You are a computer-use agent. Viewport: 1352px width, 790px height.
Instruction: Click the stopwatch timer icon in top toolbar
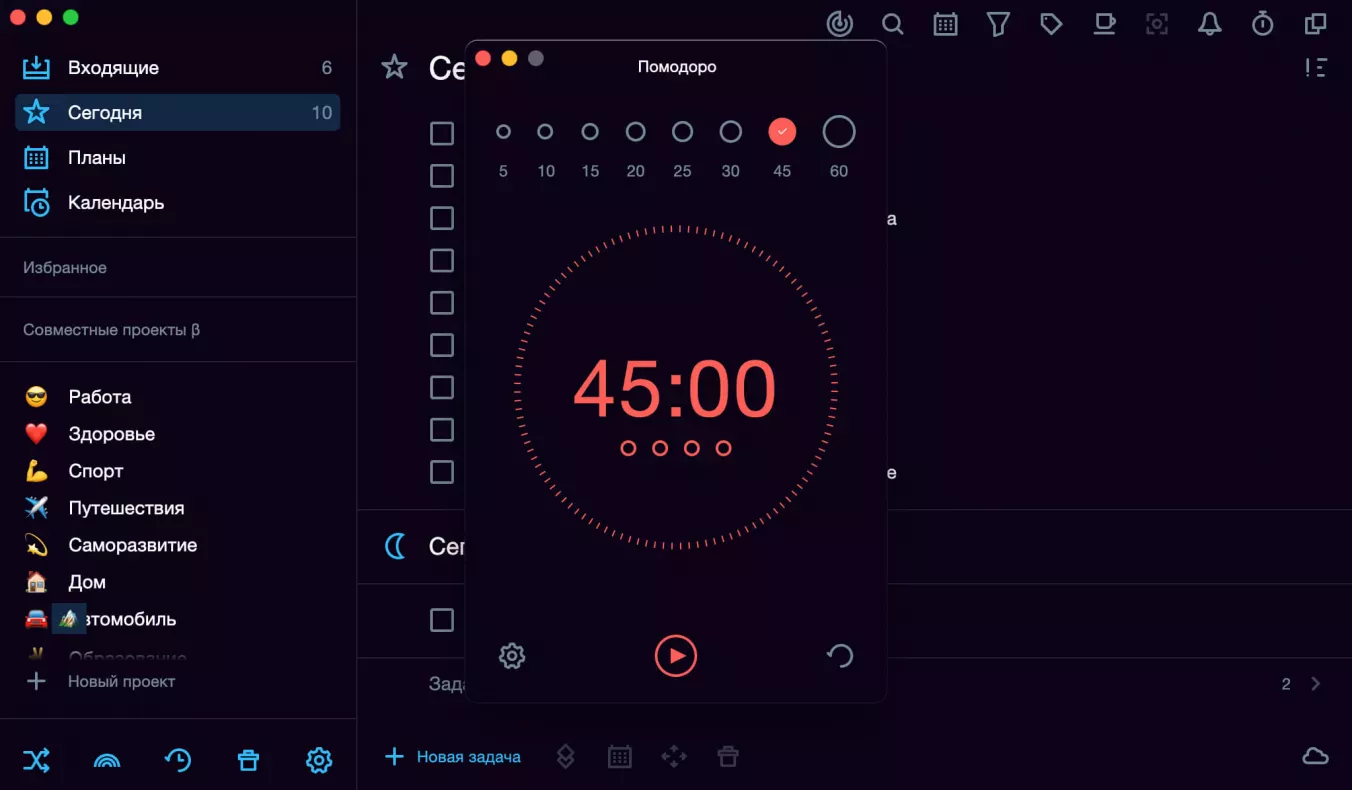(1263, 24)
